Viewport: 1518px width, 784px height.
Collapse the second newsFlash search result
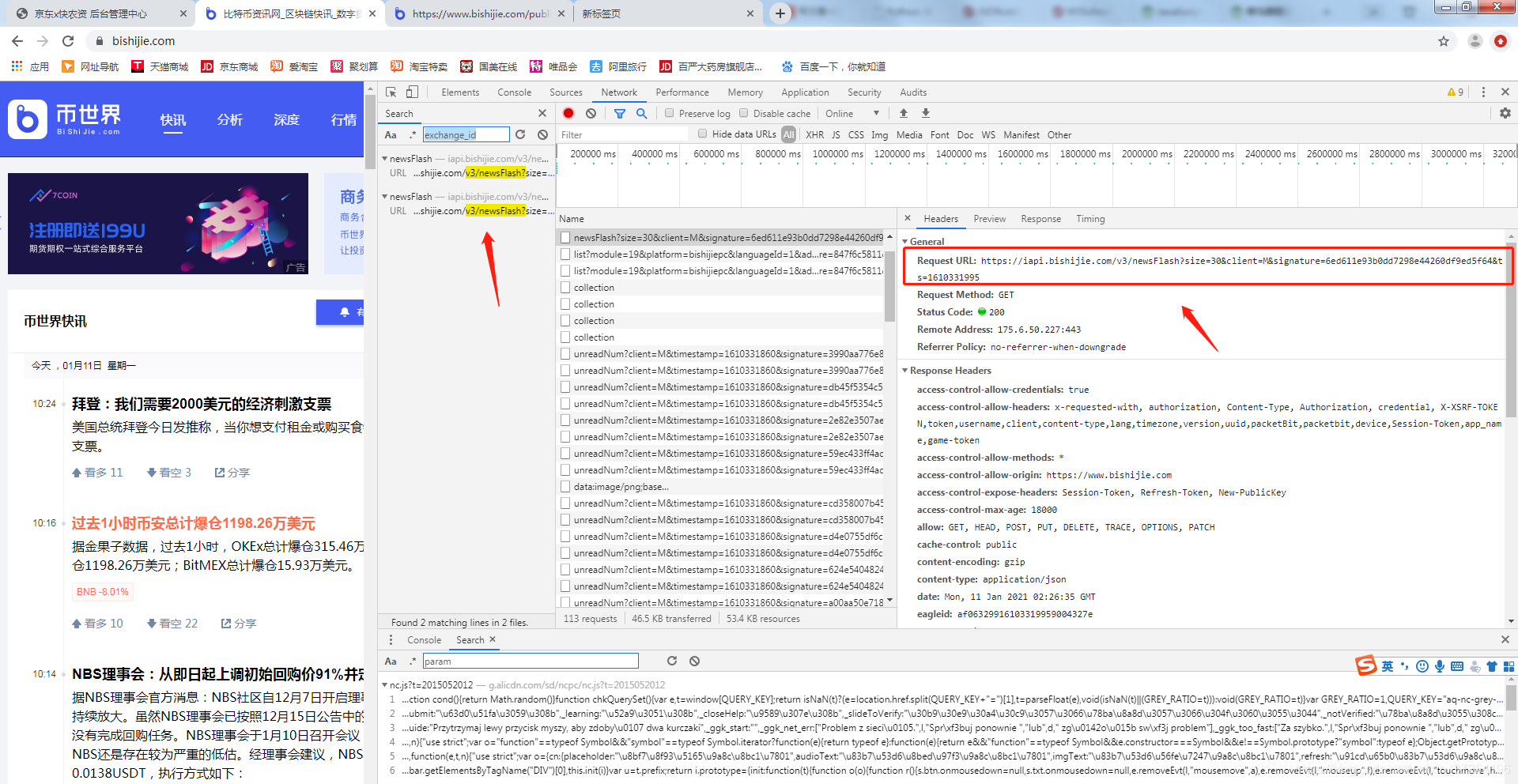(x=385, y=196)
